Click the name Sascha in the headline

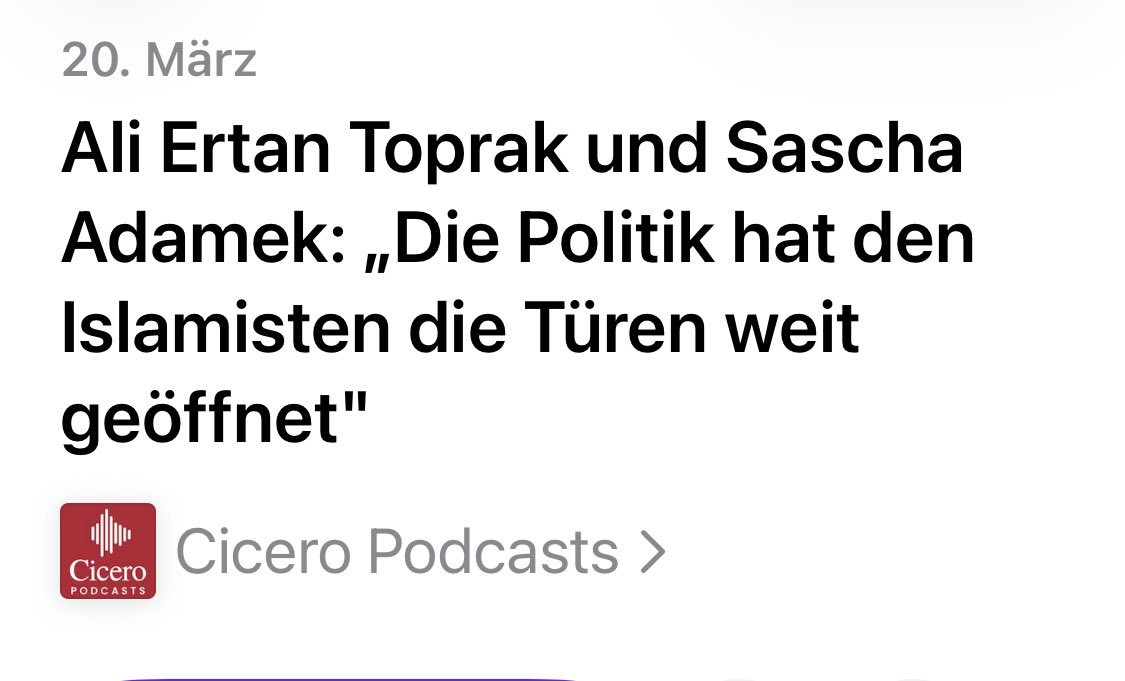coord(844,149)
